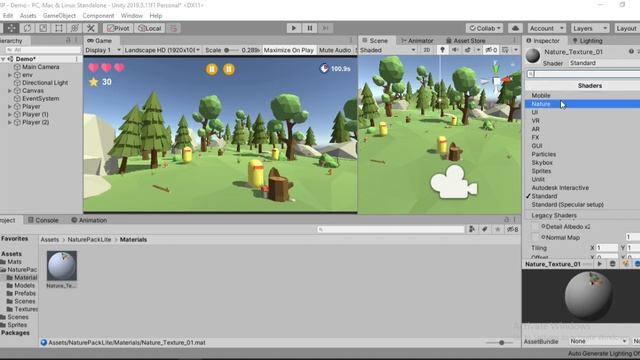Toggle 2D view mode in Scene
This screenshot has height=360, width=640.
point(427,50)
